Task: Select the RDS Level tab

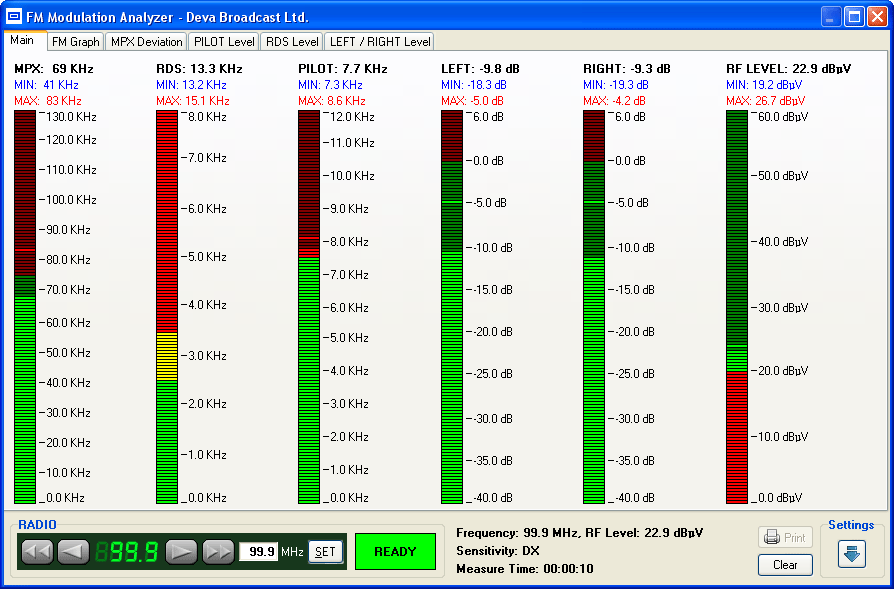Action: [292, 42]
